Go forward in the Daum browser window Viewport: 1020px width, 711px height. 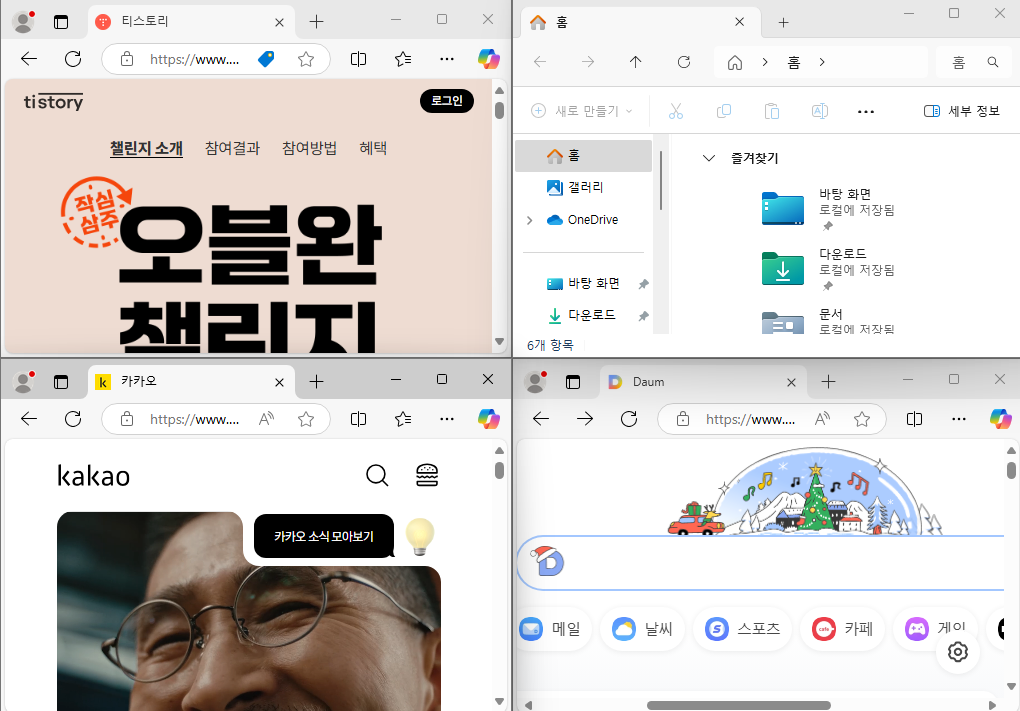(x=585, y=420)
